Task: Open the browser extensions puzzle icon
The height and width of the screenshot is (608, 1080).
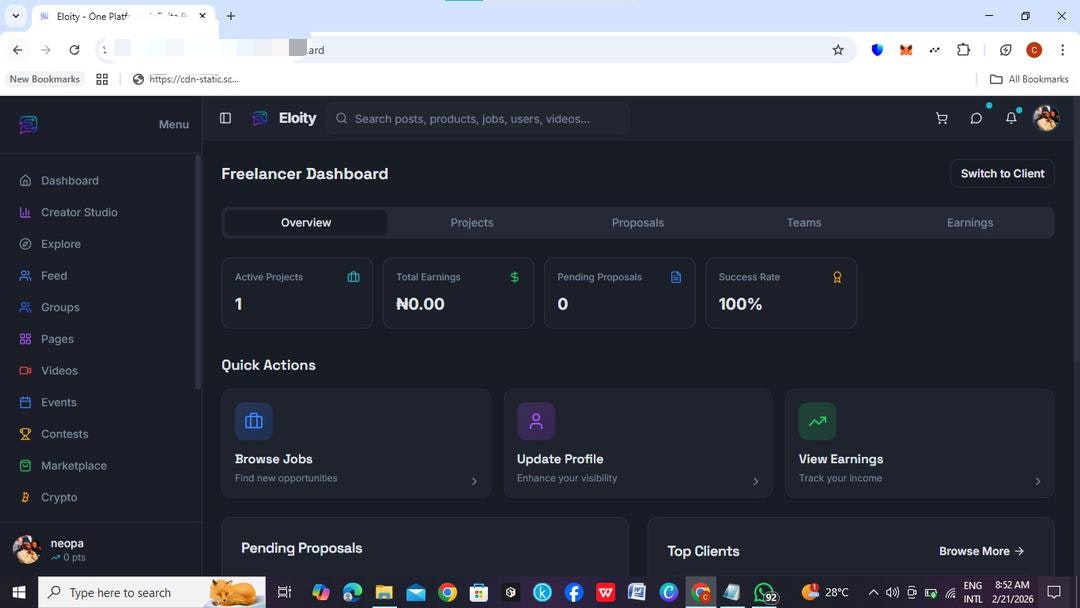Action: pyautogui.click(x=964, y=50)
